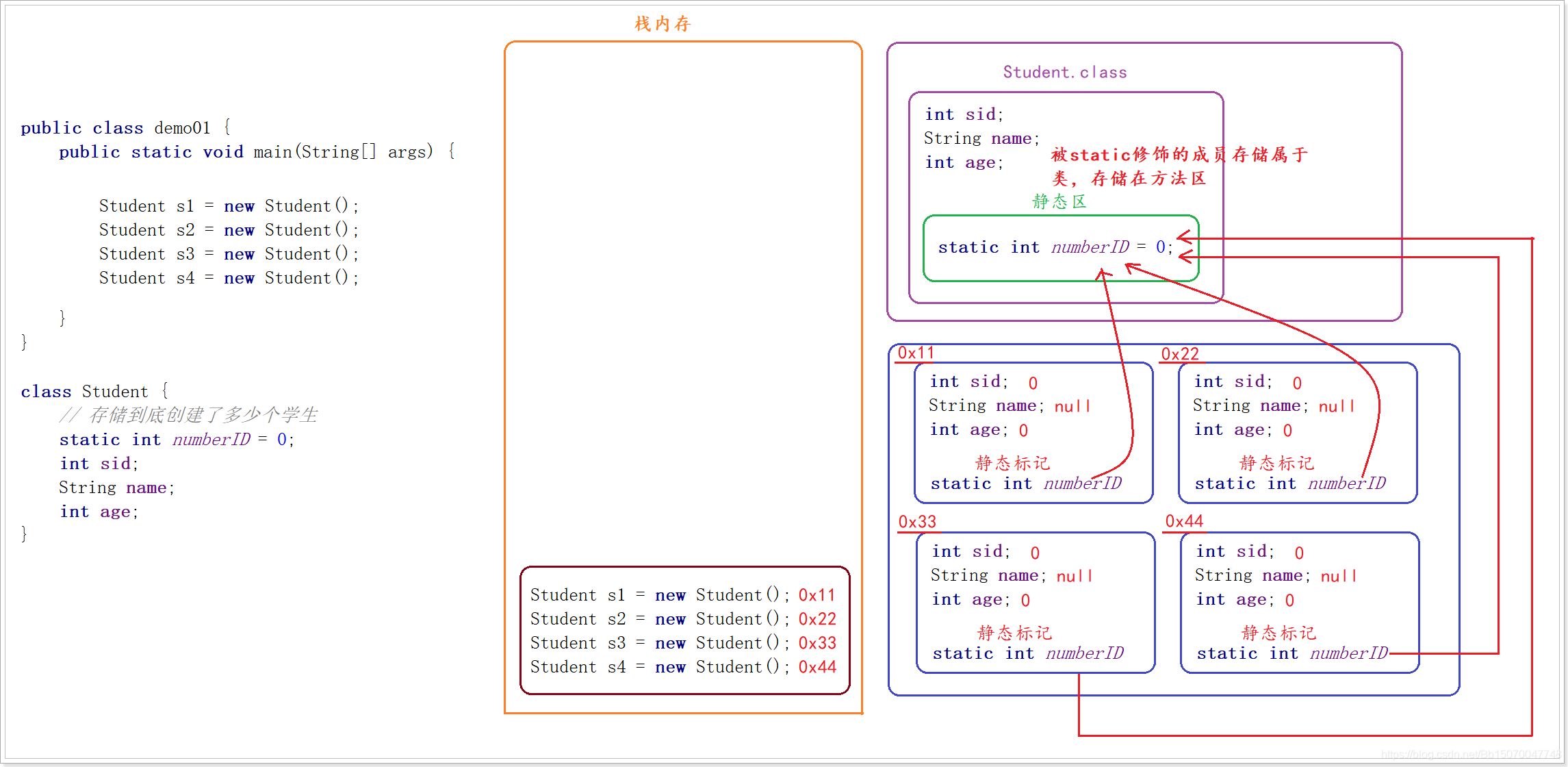Image resolution: width=1568 pixels, height=767 pixels.
Task: Click the red '0x33' heap address label
Action: [917, 522]
